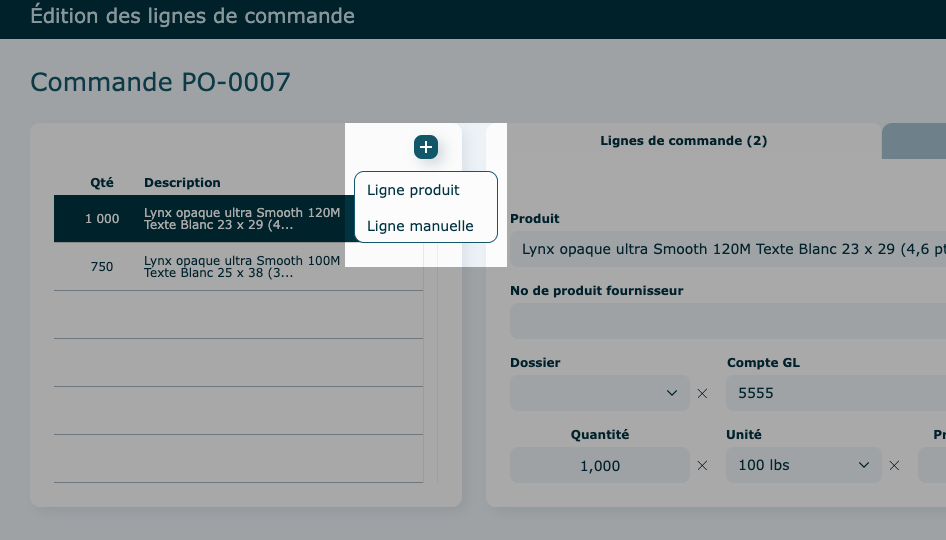Open the Dossier dropdown
The width and height of the screenshot is (946, 540).
click(599, 393)
